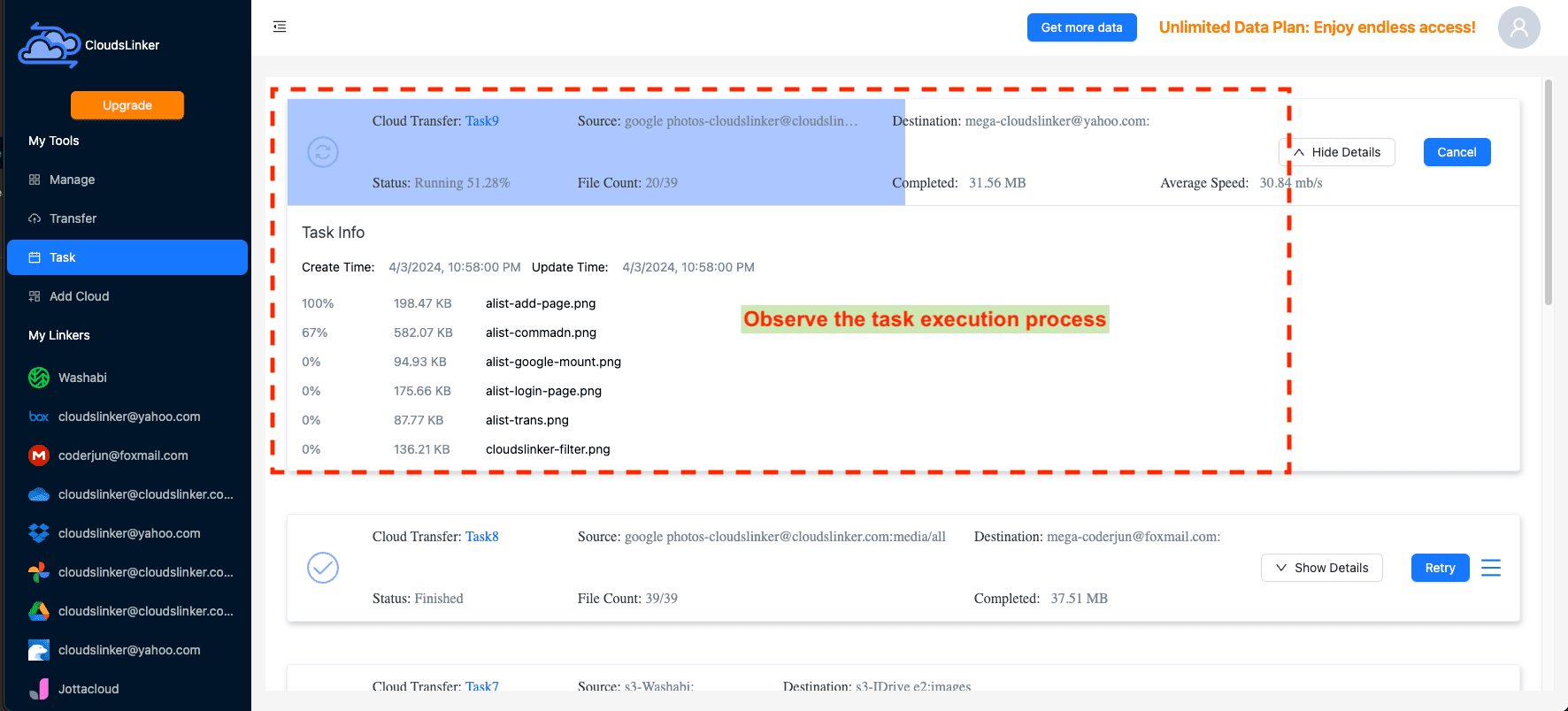Select the Jottacloud linker icon

[39, 689]
